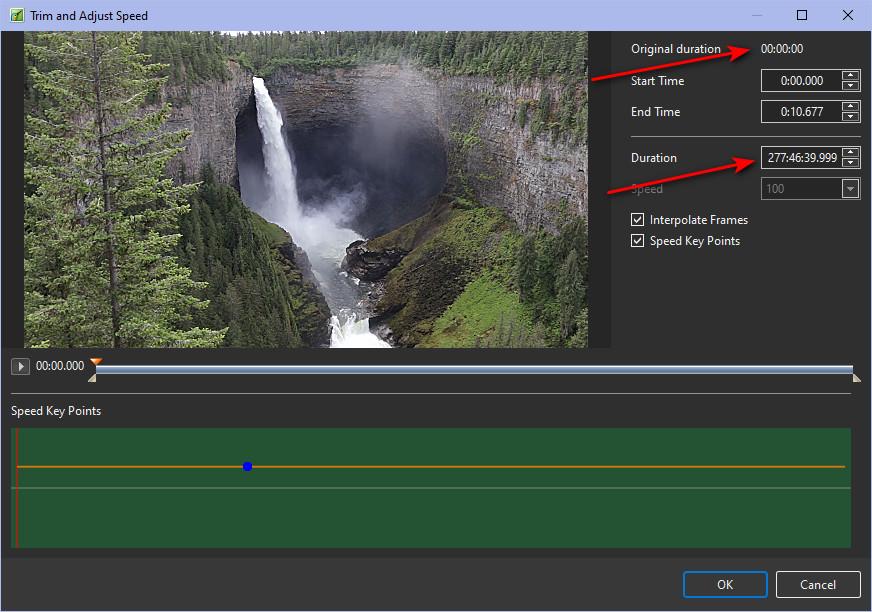The width and height of the screenshot is (872, 612).
Task: Increase End Time with the up arrow
Action: pos(850,107)
